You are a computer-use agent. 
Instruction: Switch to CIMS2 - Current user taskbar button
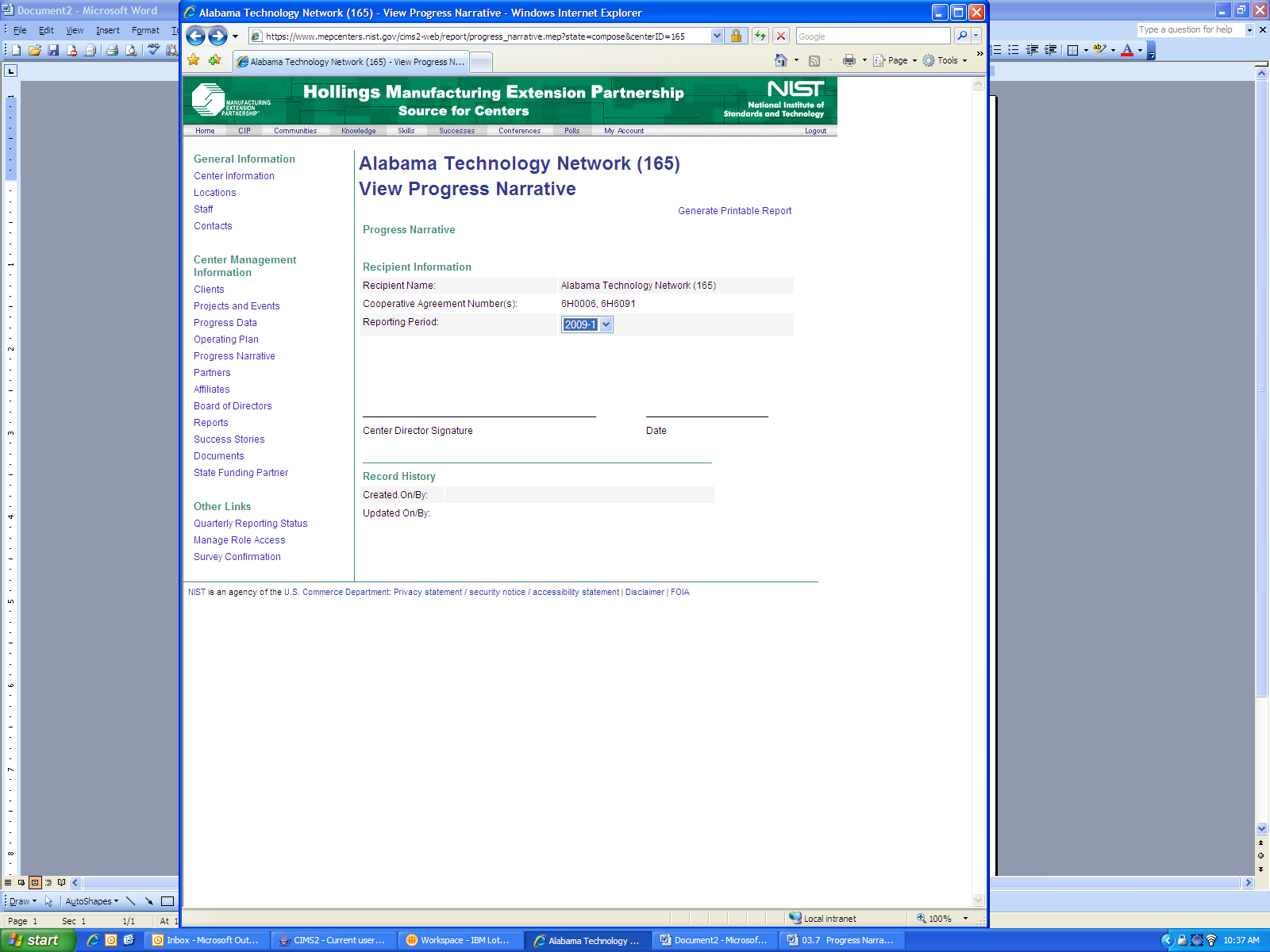point(333,940)
